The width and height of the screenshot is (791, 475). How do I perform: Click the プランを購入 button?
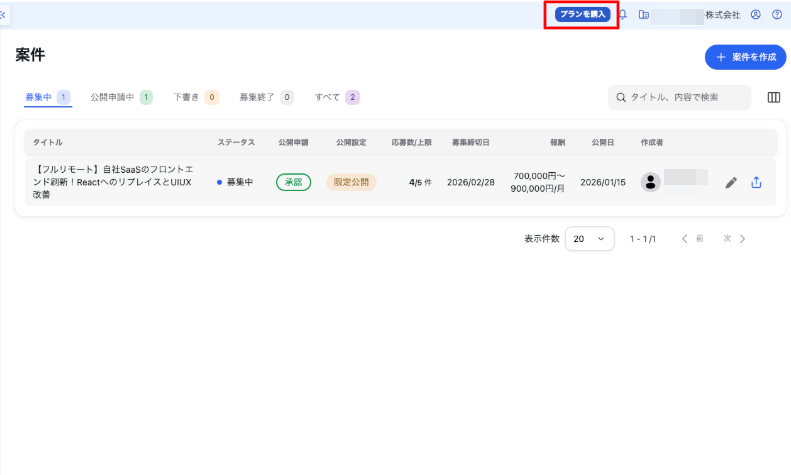click(x=582, y=14)
